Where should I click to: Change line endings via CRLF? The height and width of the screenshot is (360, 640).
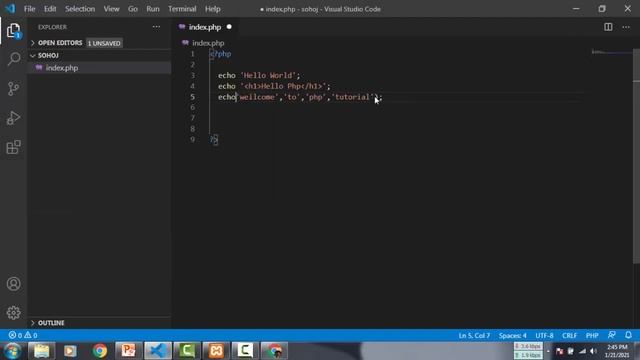569,336
